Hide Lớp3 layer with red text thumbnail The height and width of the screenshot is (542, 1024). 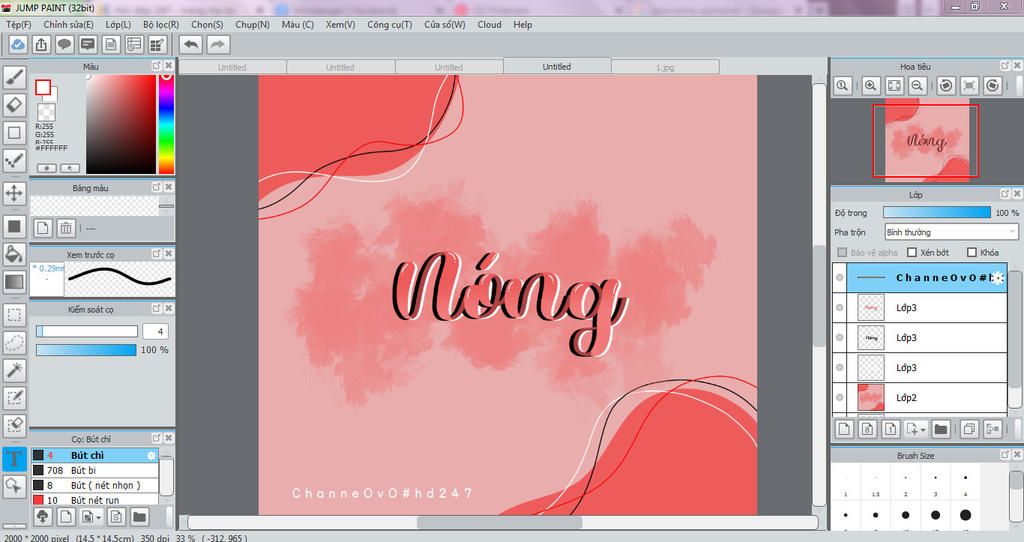[x=840, y=308]
